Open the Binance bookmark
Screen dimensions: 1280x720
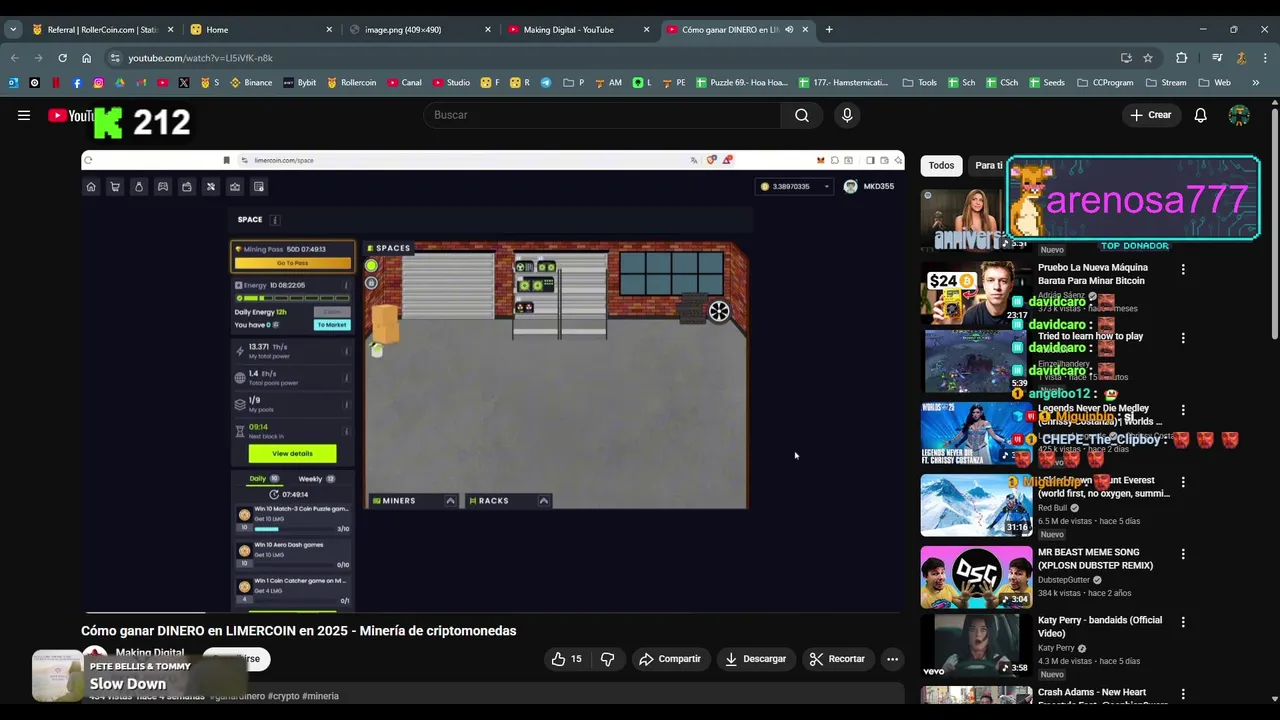point(251,83)
